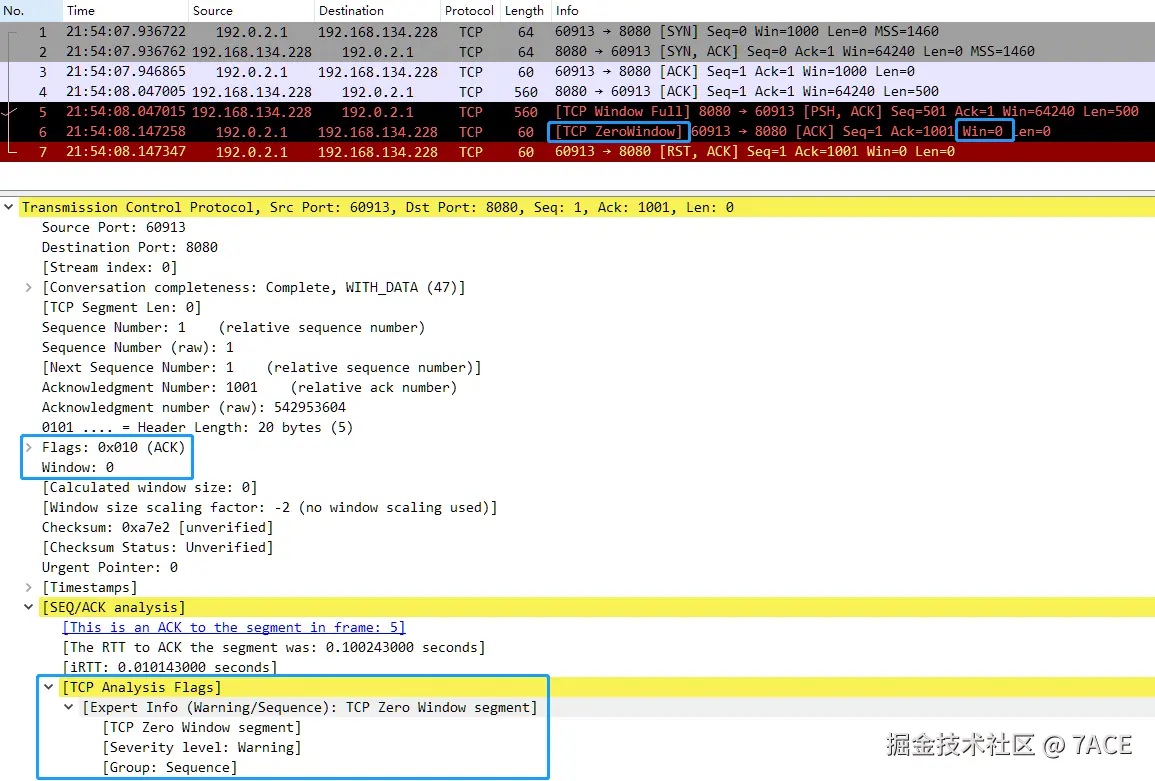Select packet 7, the RST, ACK segment

click(x=578, y=151)
